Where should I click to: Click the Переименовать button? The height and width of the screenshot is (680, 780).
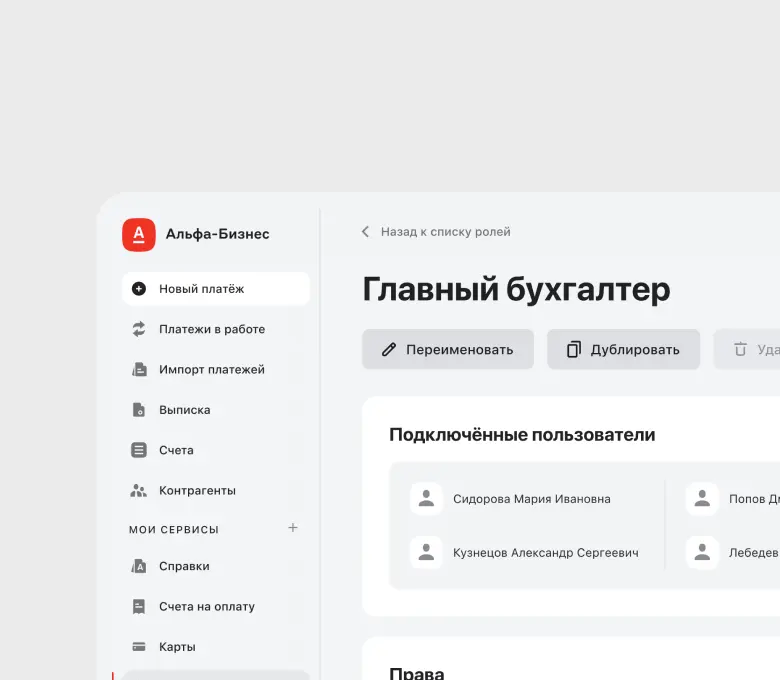tap(448, 349)
